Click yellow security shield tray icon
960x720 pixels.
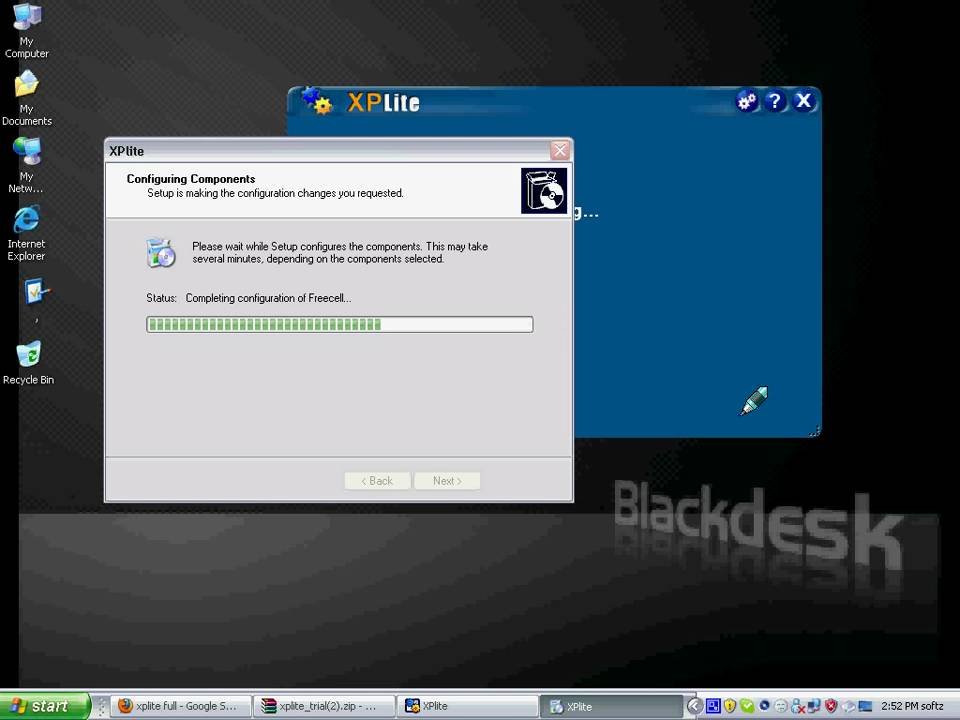coord(730,706)
